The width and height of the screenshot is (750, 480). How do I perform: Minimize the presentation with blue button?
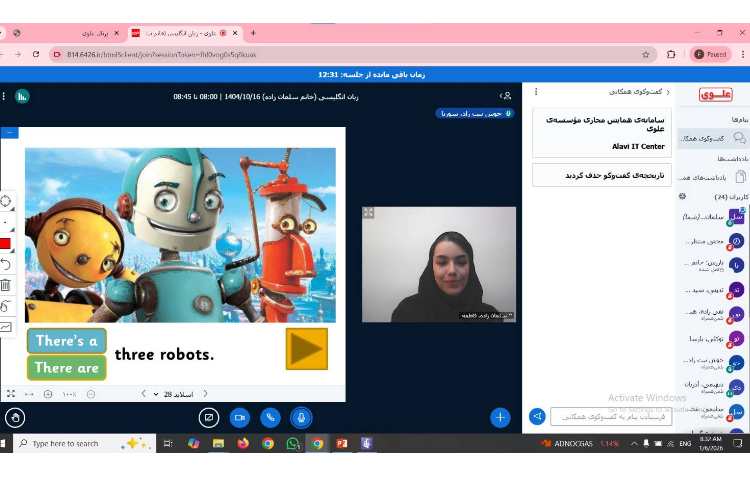(10, 132)
